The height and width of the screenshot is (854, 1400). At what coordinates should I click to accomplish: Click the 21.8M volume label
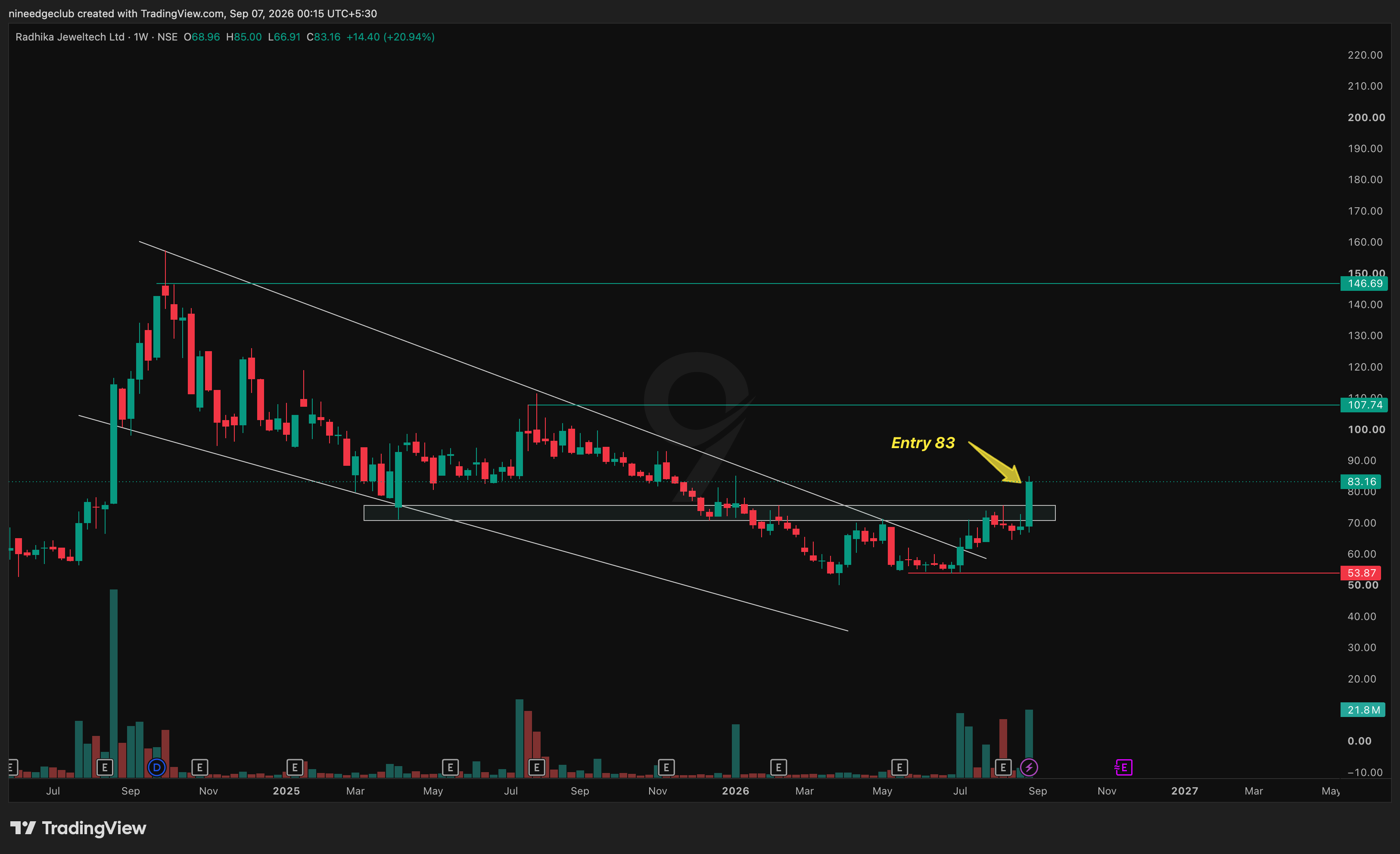[x=1363, y=710]
